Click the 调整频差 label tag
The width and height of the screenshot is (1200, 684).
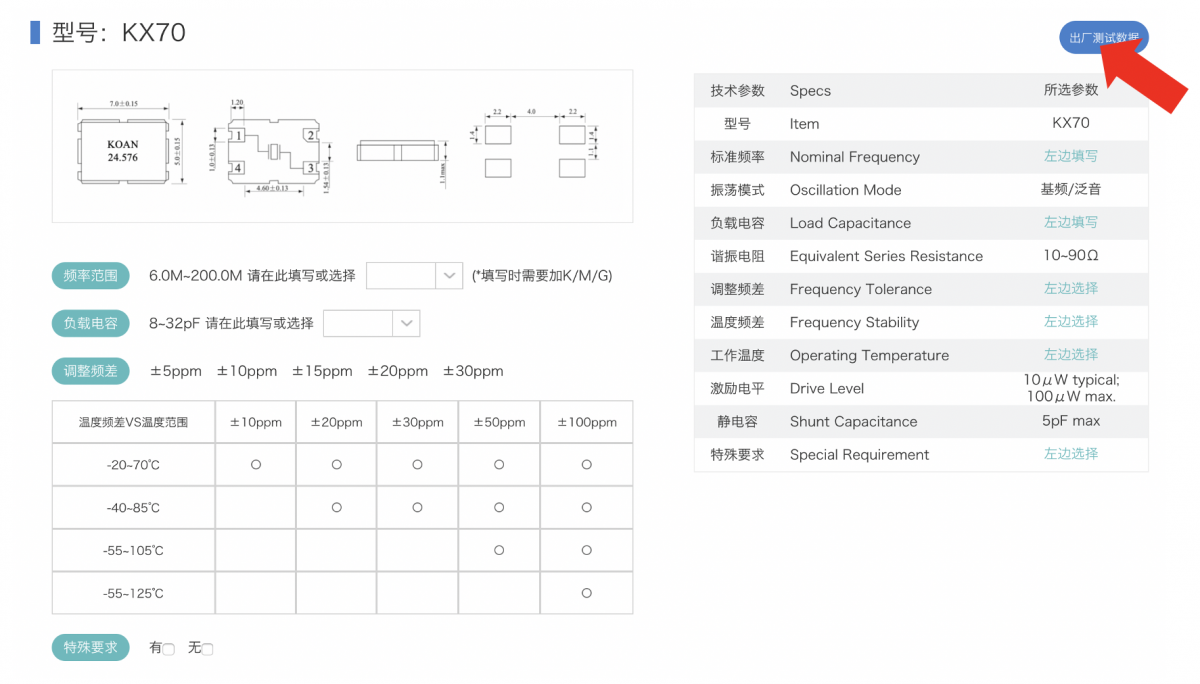tap(91, 371)
